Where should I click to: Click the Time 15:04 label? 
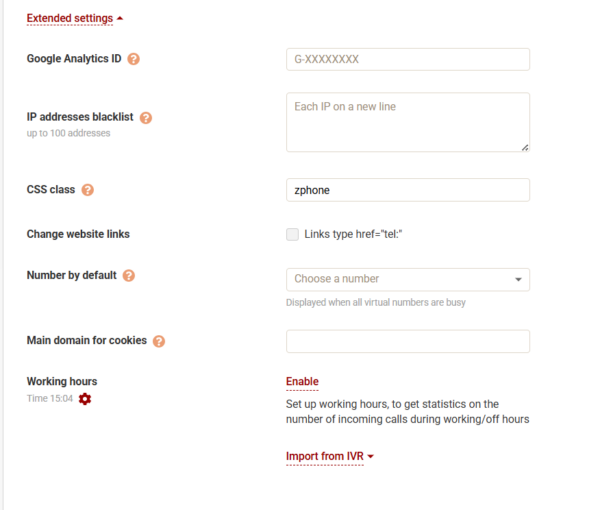click(49, 399)
